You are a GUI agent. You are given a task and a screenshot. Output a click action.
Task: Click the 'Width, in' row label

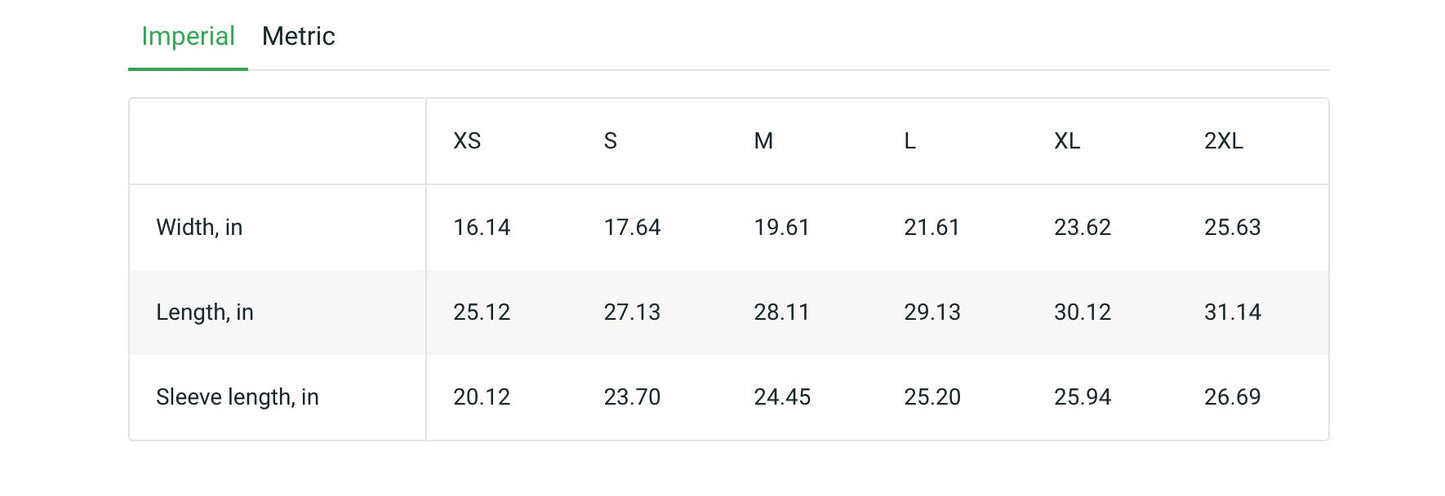(x=199, y=228)
